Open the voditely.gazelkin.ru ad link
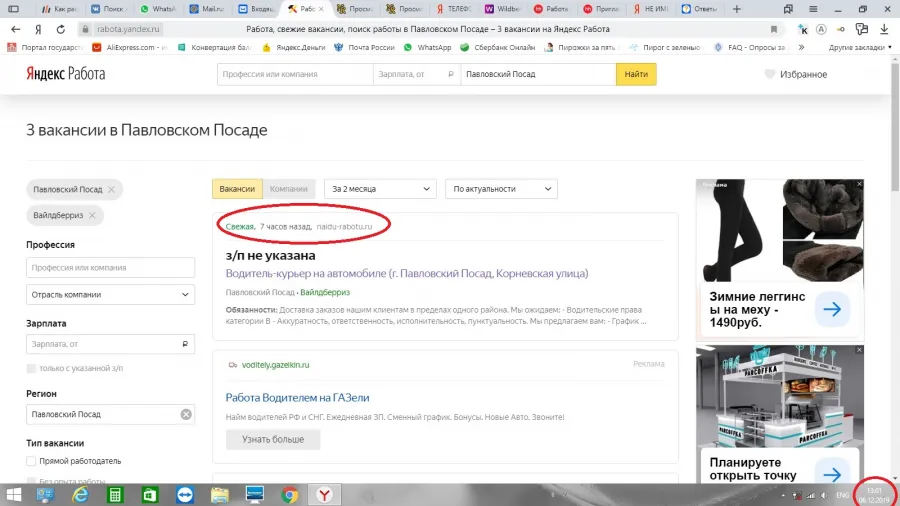Viewport: 900px width, 506px height. click(x=276, y=365)
